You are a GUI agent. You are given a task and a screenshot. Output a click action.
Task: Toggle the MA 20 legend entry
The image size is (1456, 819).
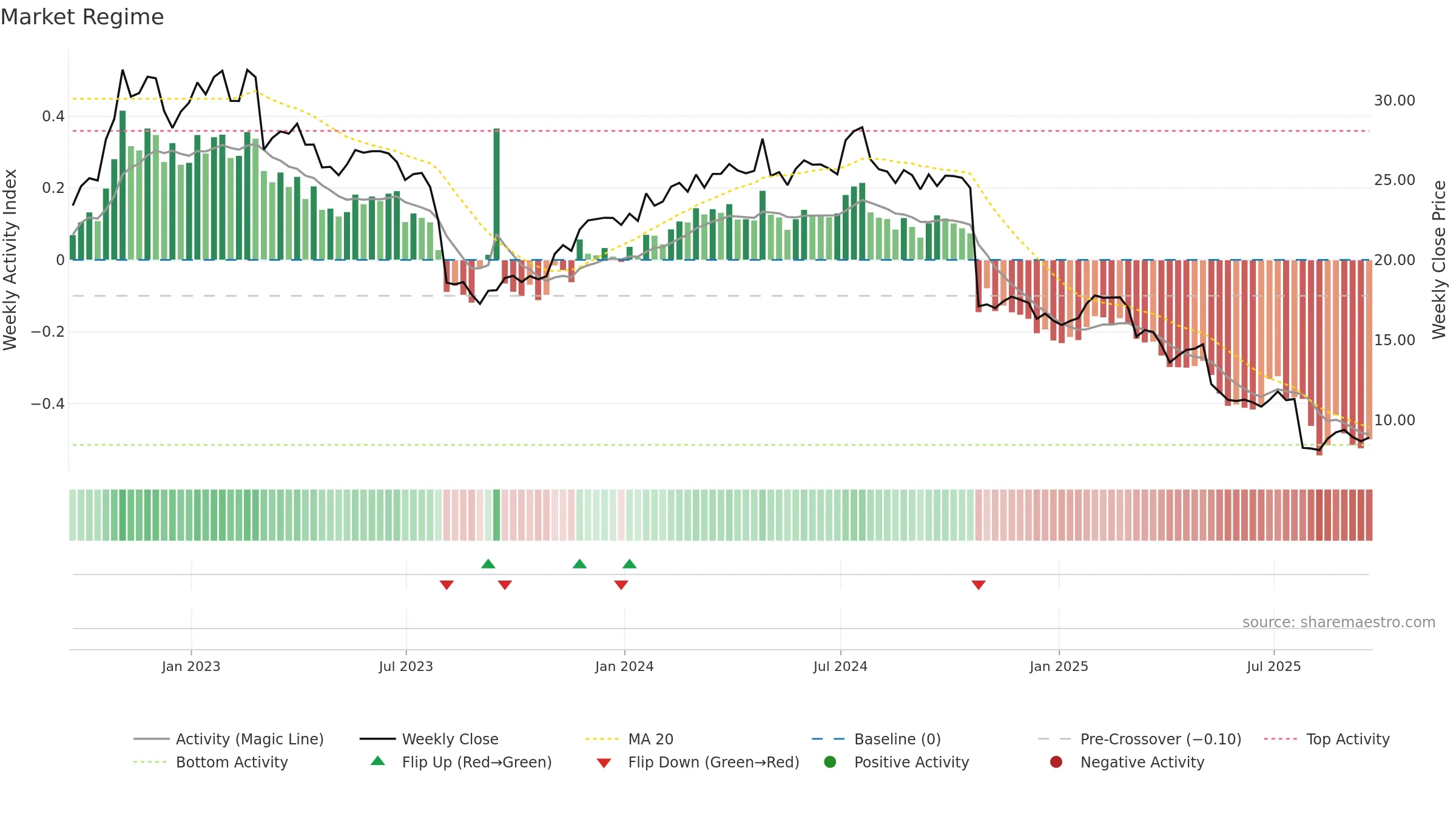[x=629, y=739]
